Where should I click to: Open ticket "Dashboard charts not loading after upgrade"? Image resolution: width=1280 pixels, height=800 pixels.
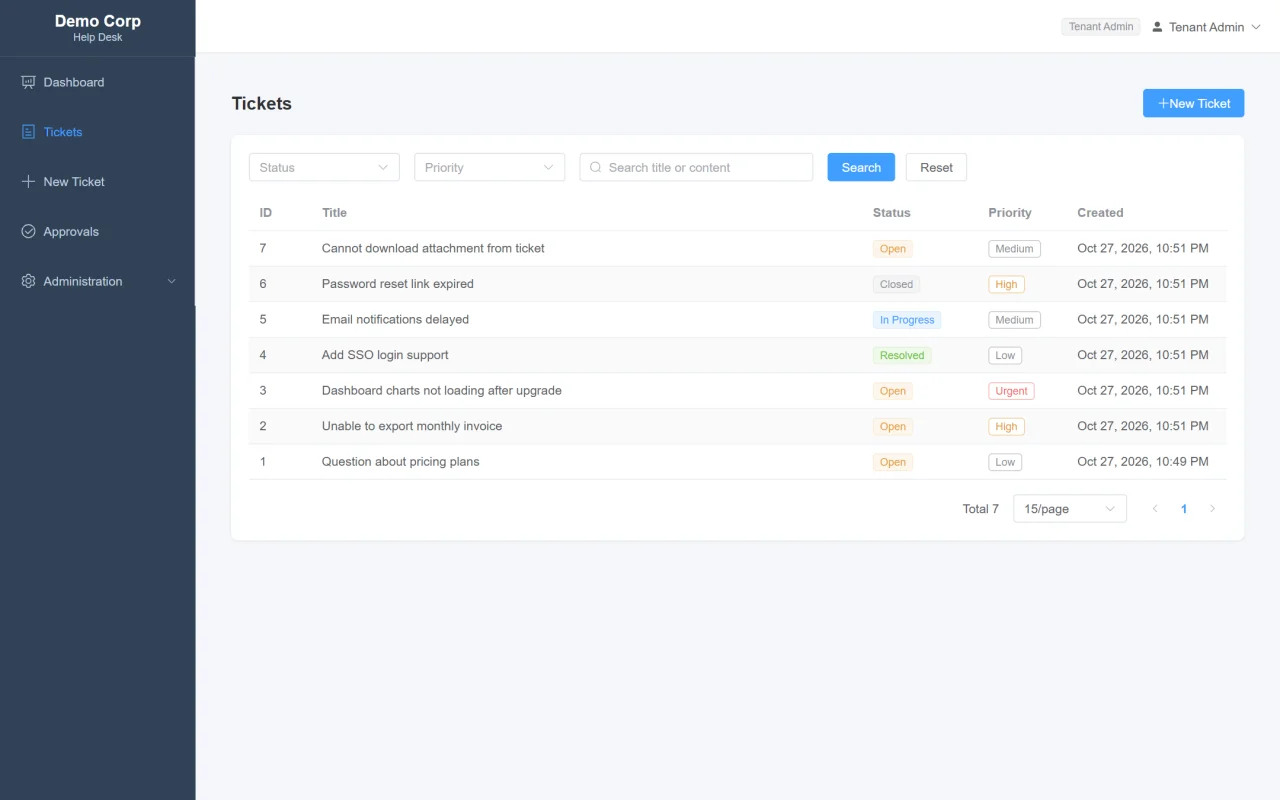pos(441,391)
